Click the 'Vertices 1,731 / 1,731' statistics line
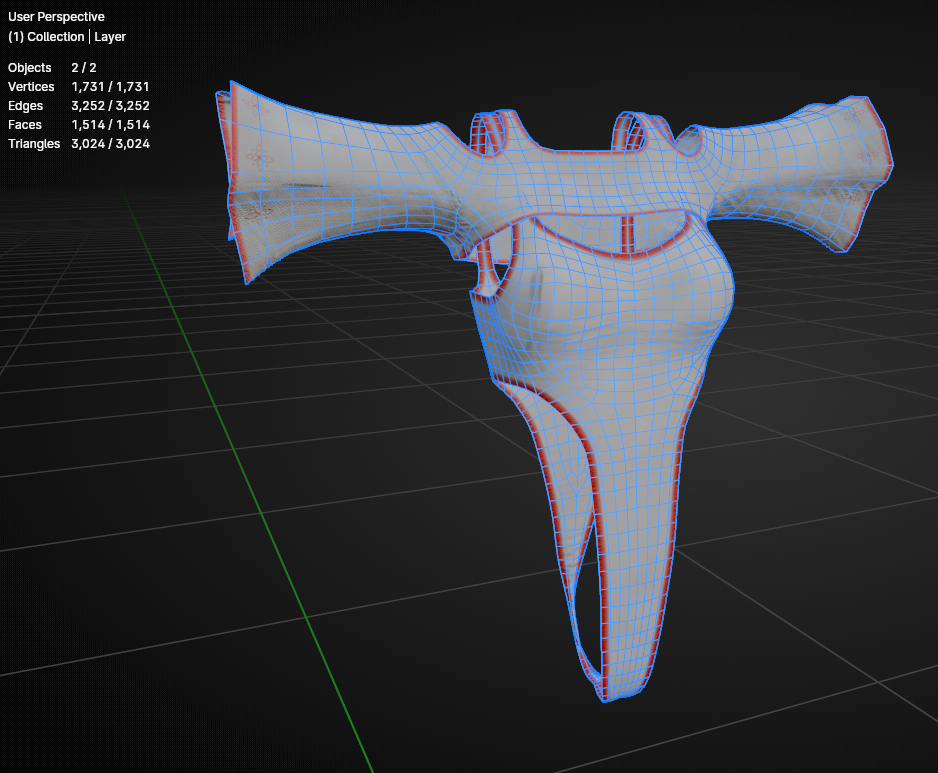 click(x=78, y=87)
